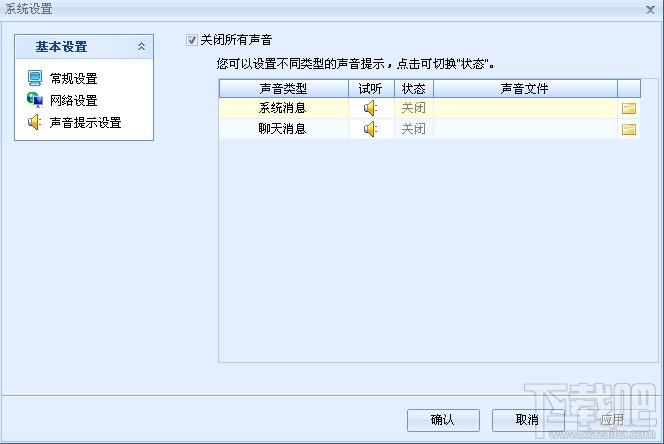Close the 系统设置 window
The height and width of the screenshot is (444, 664).
[650, 9]
